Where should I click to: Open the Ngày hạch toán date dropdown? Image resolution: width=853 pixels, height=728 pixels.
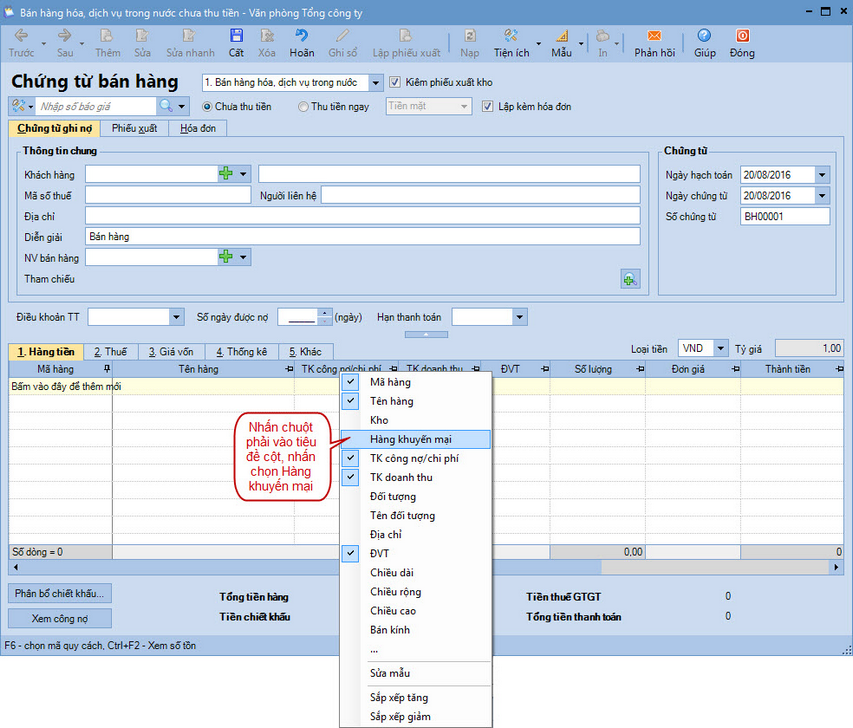[822, 175]
